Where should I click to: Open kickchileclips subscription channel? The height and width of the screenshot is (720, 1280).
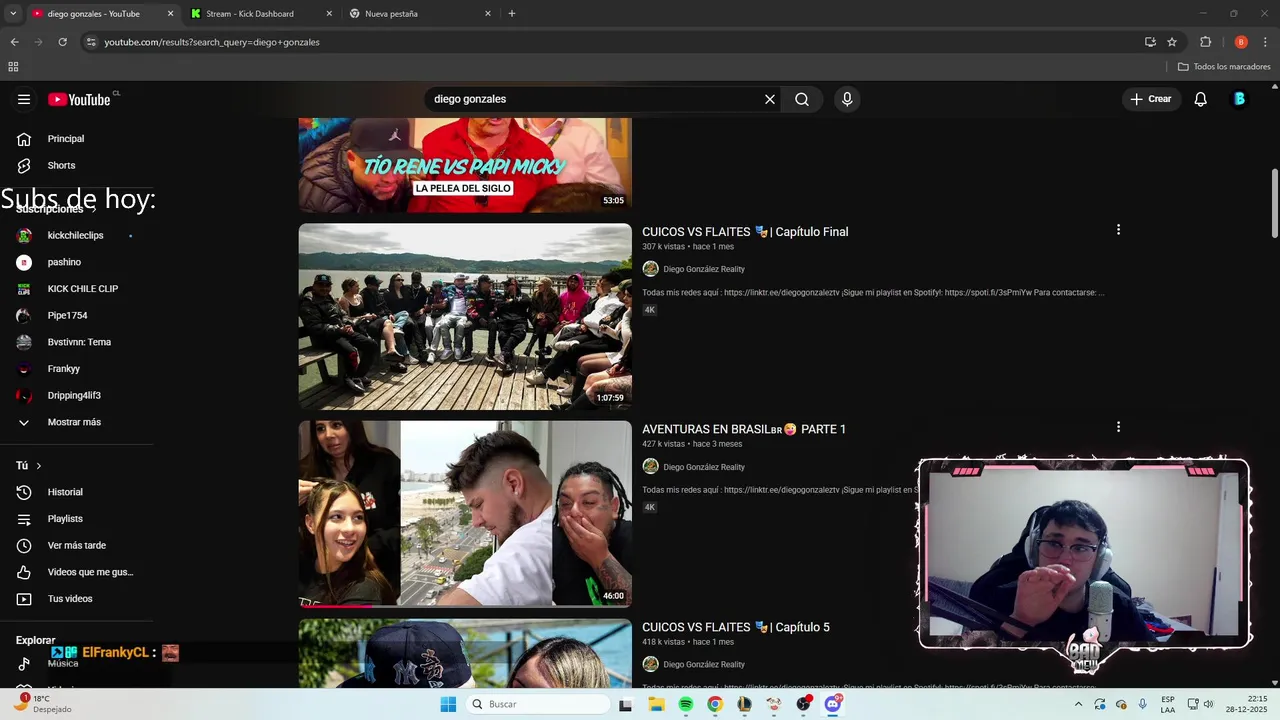(x=75, y=235)
